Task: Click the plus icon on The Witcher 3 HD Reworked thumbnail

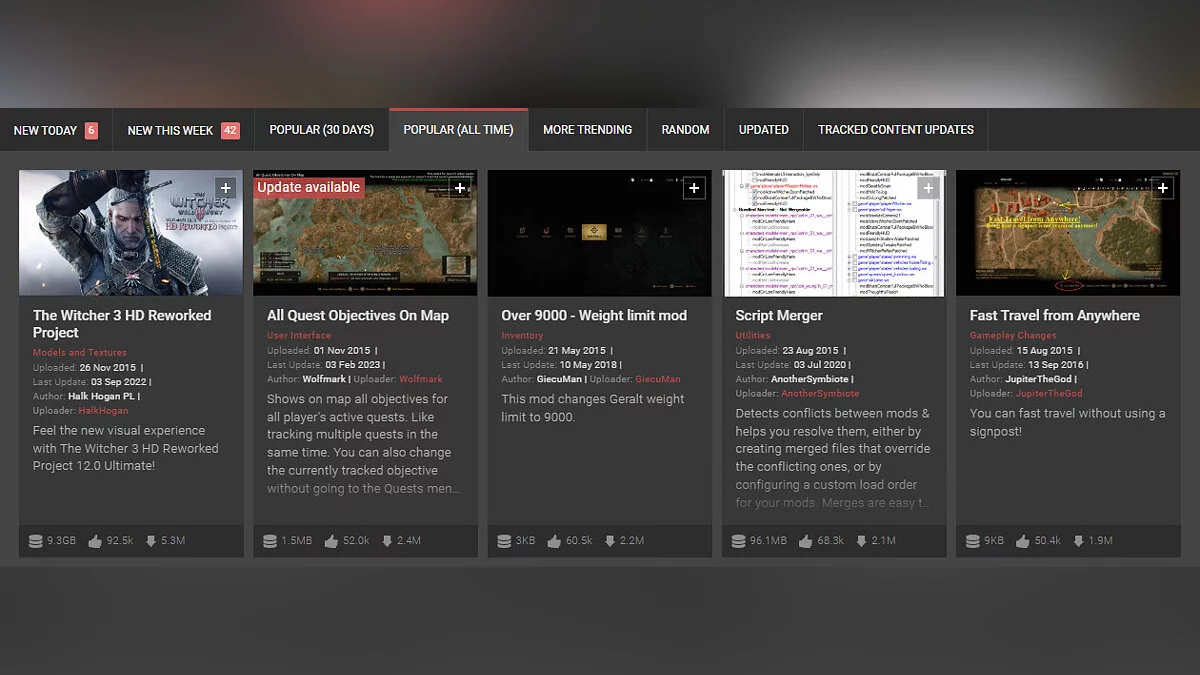Action: 226,188
